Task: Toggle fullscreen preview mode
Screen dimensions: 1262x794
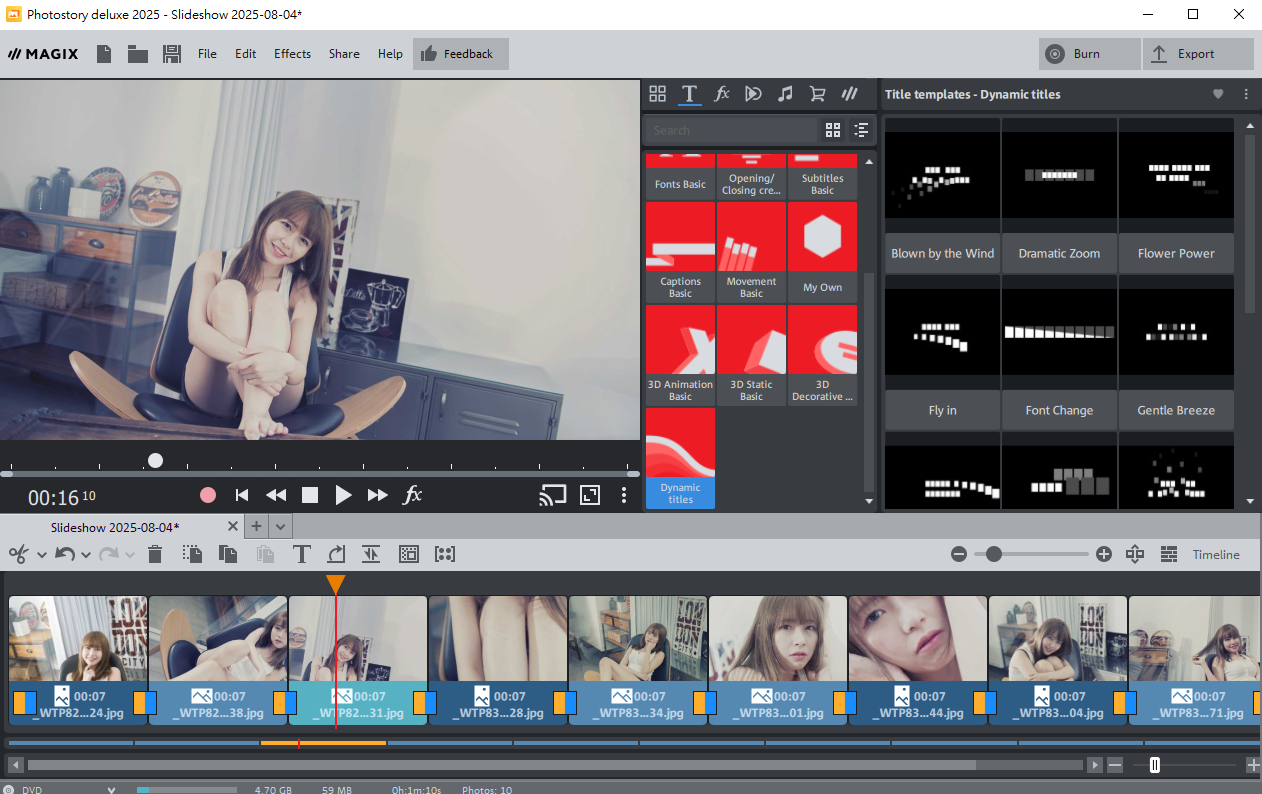Action: (590, 495)
